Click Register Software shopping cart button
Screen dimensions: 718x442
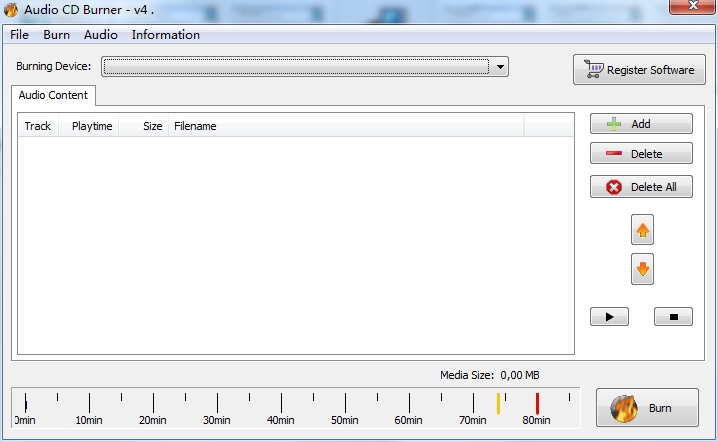tap(639, 70)
